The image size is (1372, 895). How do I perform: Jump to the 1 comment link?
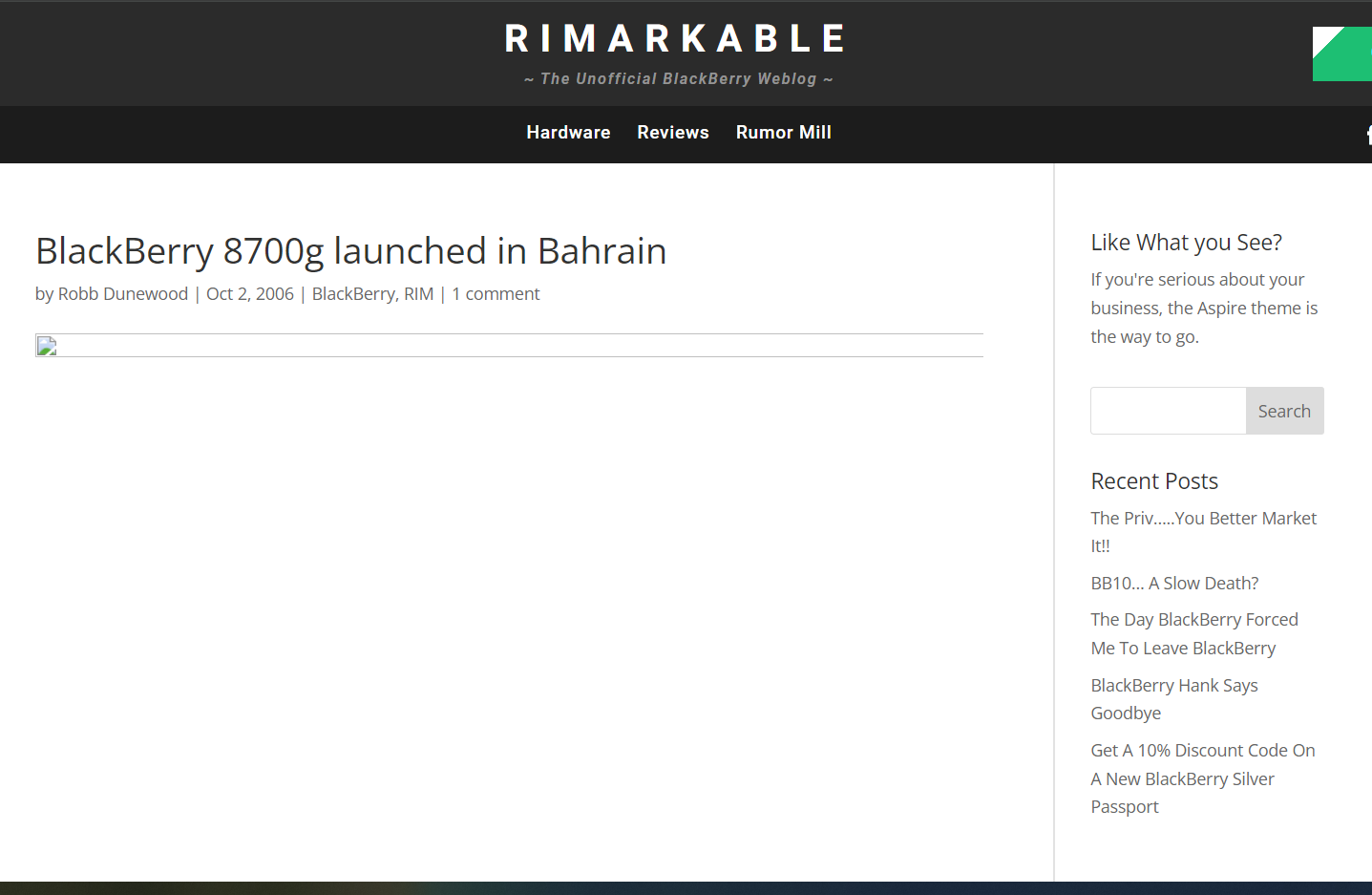(x=496, y=294)
